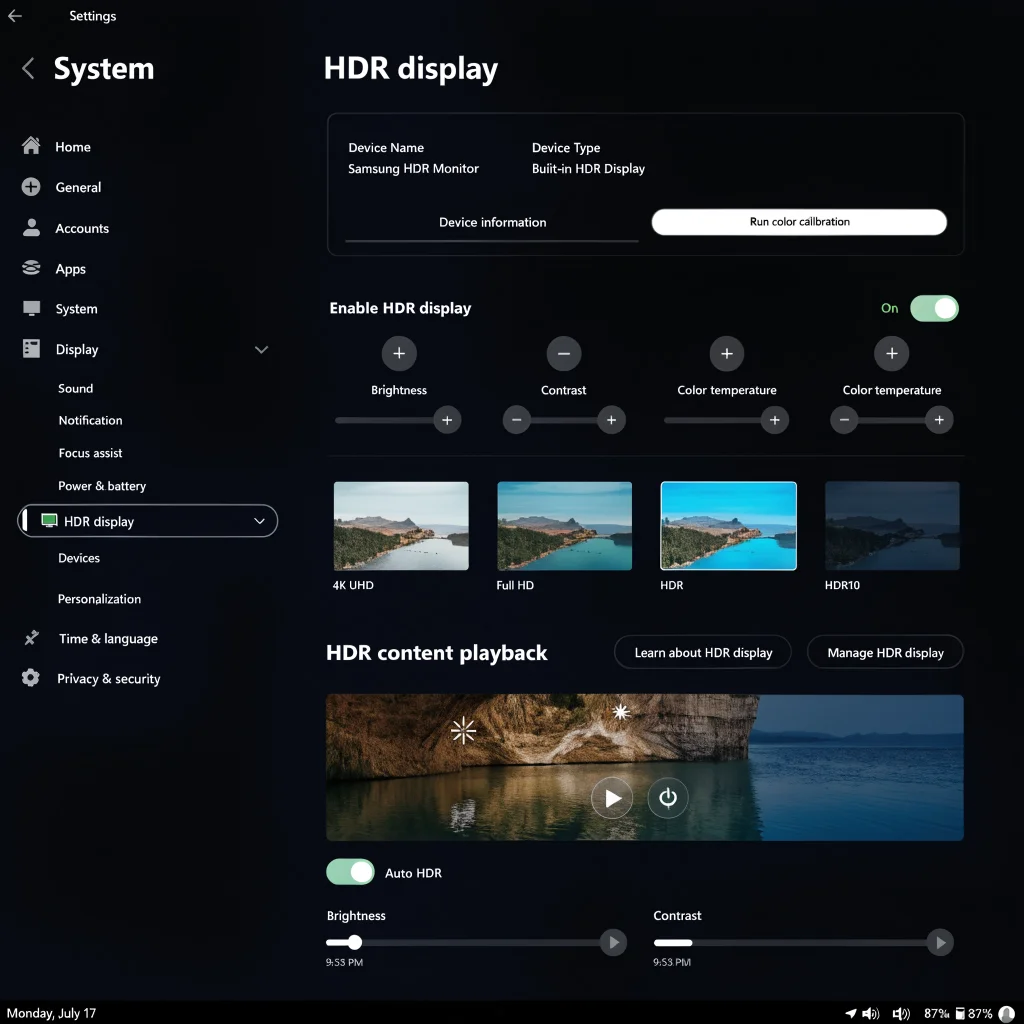The image size is (1024, 1024).
Task: Decrease second Color temperature slider minus button
Action: 844,420
